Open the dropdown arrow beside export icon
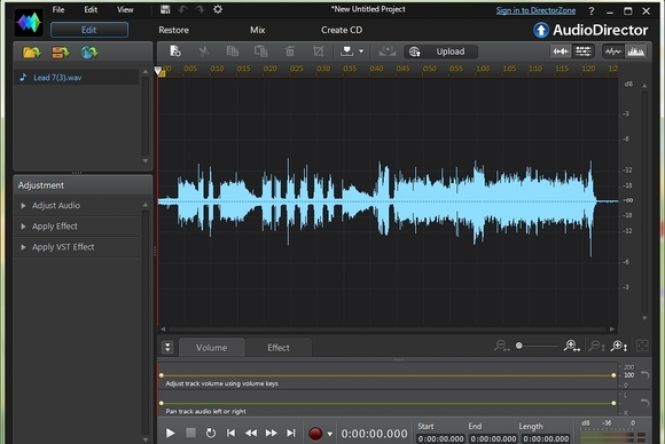This screenshot has width=665, height=444. pyautogui.click(x=361, y=51)
